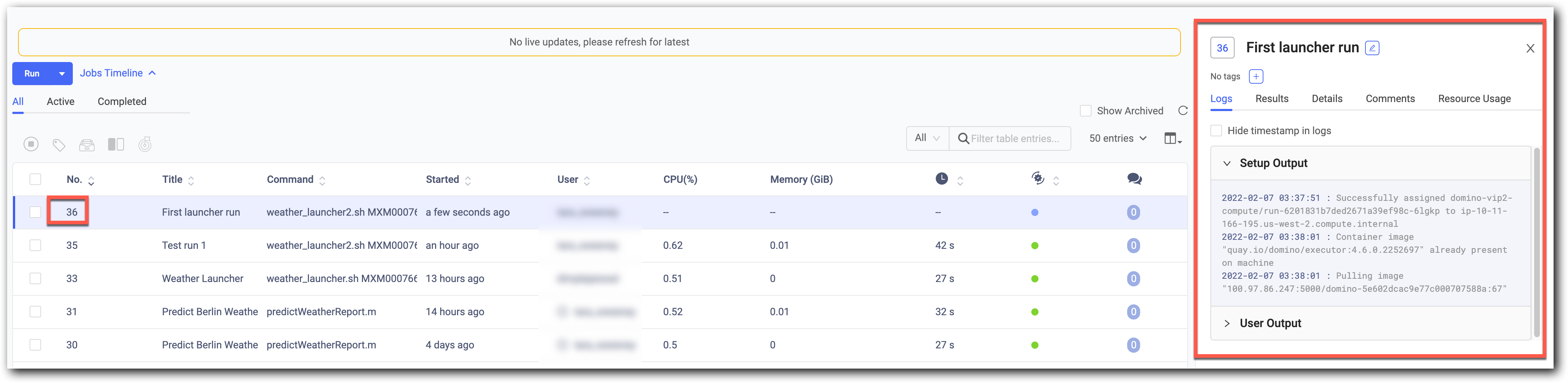Collapse the Jobs Timeline
Image resolution: width=1568 pixels, height=383 pixels.
[118, 73]
